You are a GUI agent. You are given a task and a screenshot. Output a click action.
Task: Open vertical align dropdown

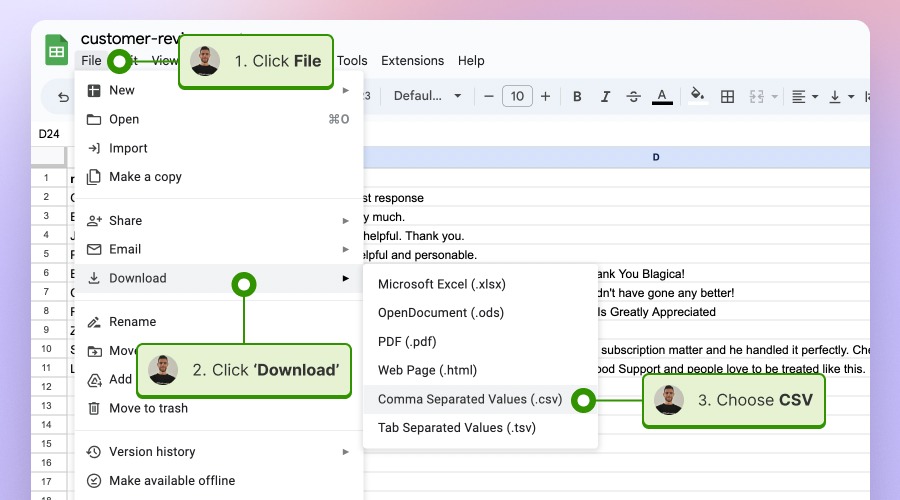coord(841,97)
